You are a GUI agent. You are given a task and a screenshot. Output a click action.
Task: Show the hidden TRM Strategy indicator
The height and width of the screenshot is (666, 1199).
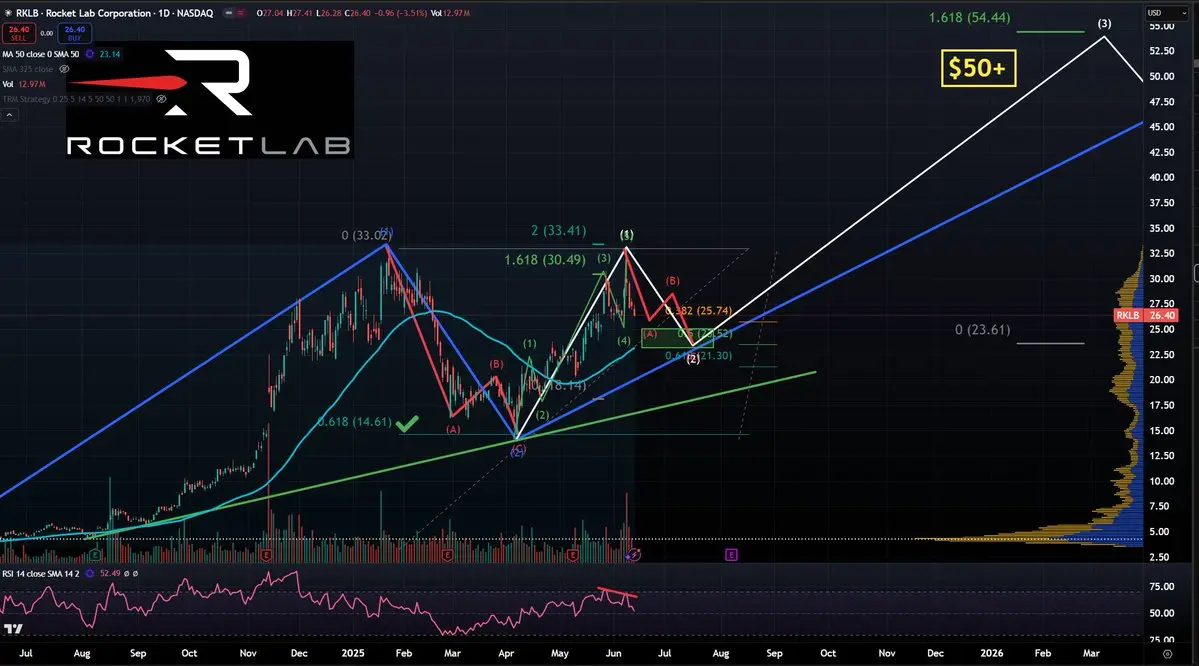click(x=161, y=99)
